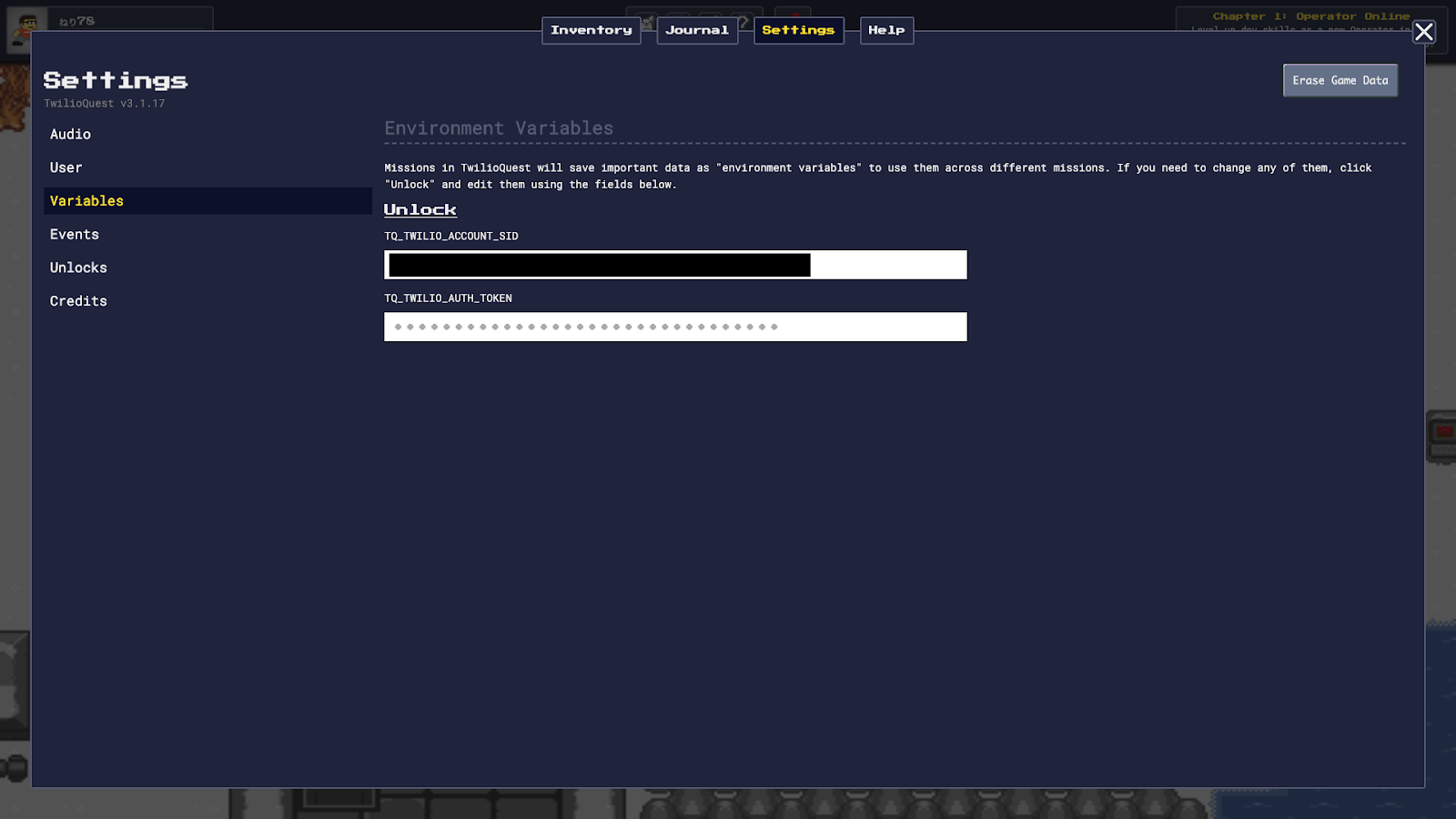
Task: Close the settings overlay with X icon
Action: (x=1424, y=32)
